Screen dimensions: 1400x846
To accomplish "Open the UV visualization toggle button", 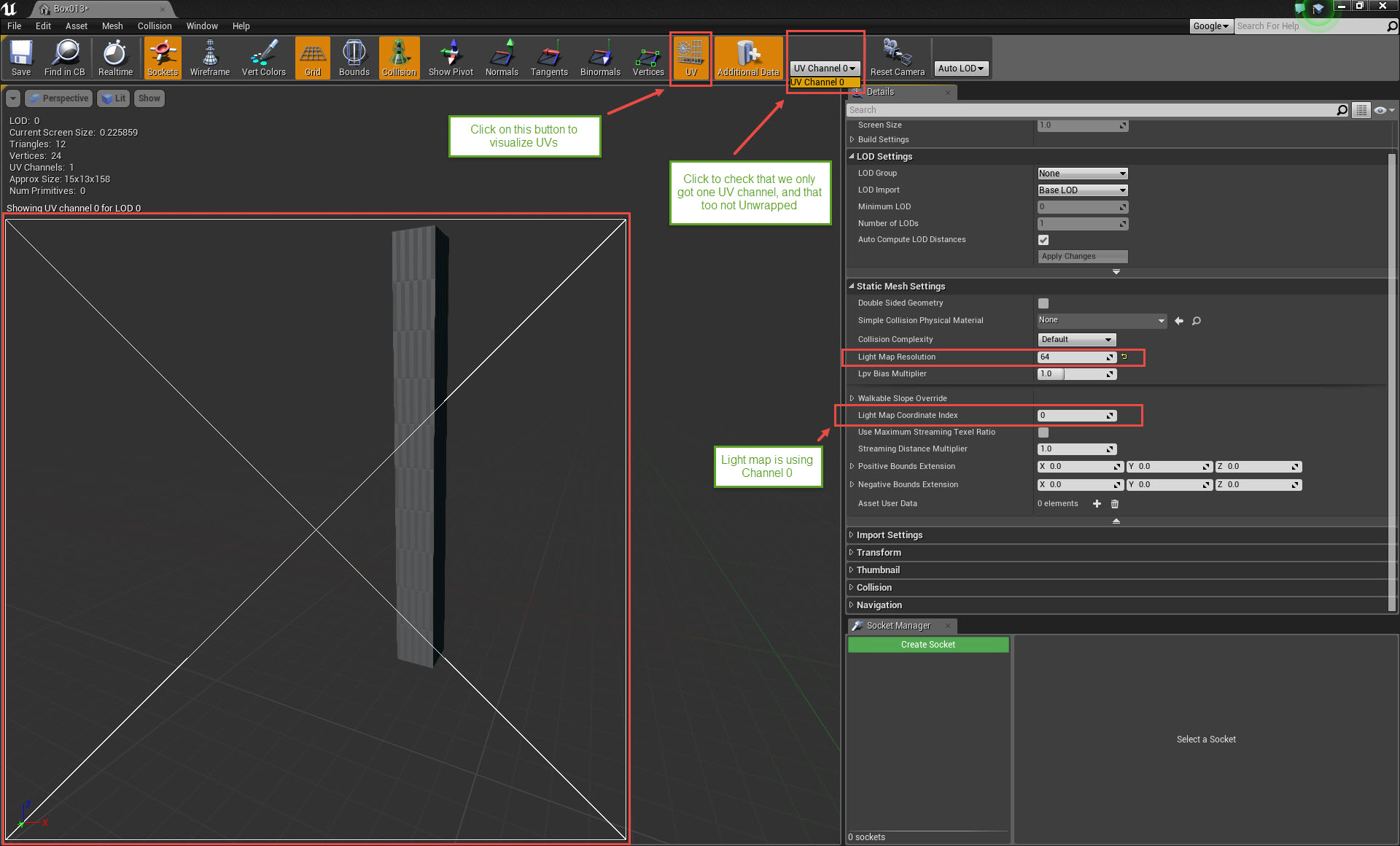I will [x=690, y=58].
